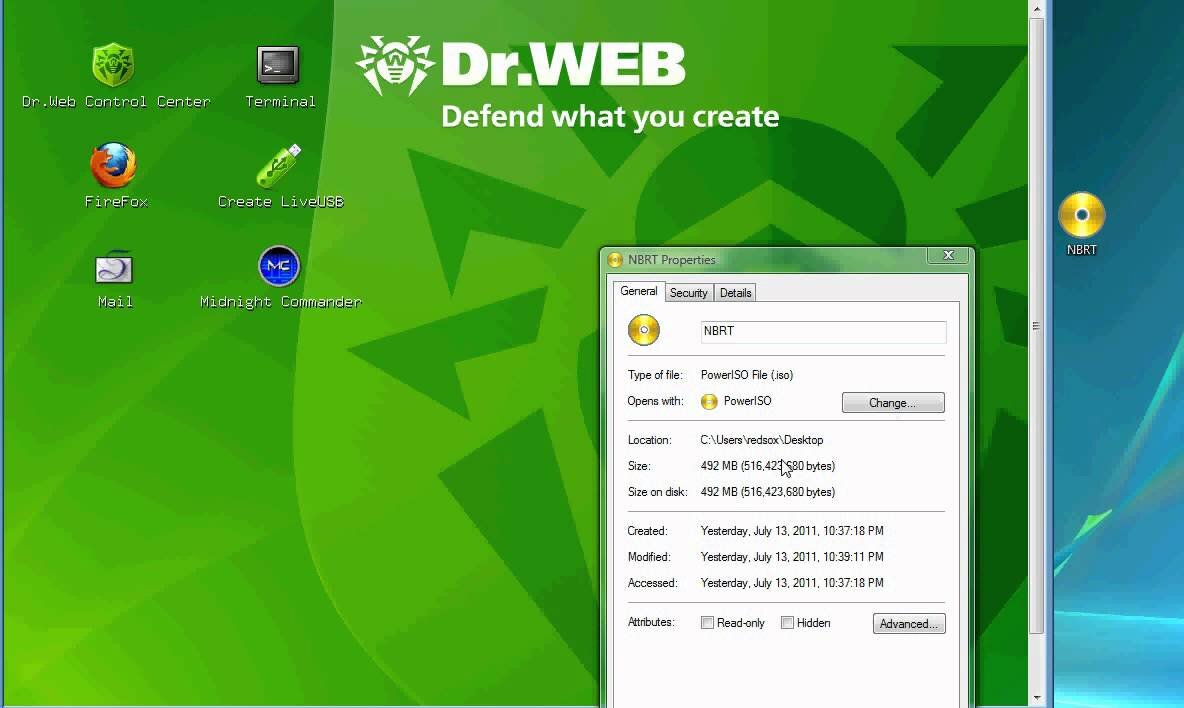Click the location path C:\Users\redsox\Desktop
The height and width of the screenshot is (708, 1184).
762,440
